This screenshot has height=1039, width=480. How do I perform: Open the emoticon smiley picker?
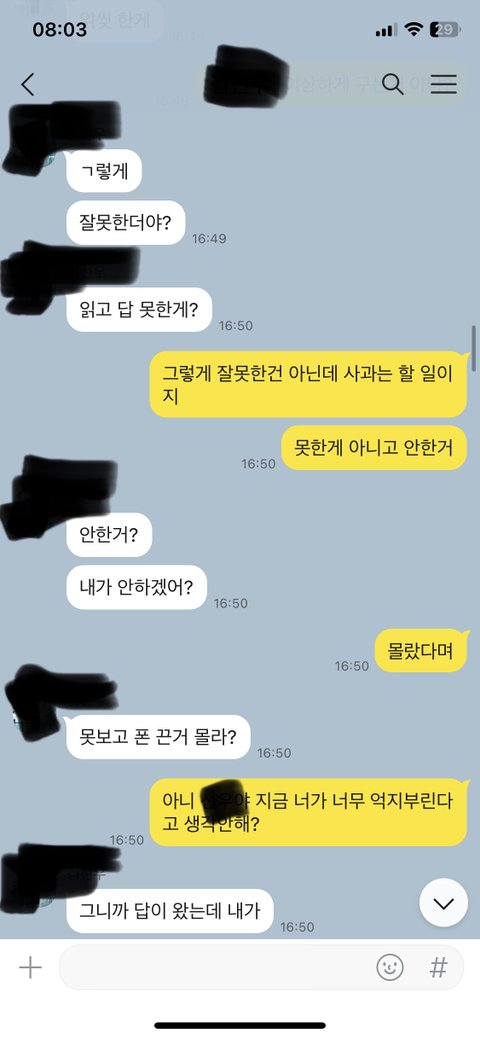tap(390, 968)
